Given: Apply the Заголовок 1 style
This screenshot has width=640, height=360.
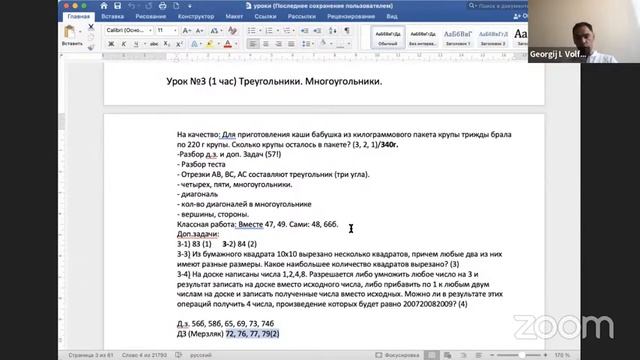Looking at the screenshot, I should [x=458, y=38].
